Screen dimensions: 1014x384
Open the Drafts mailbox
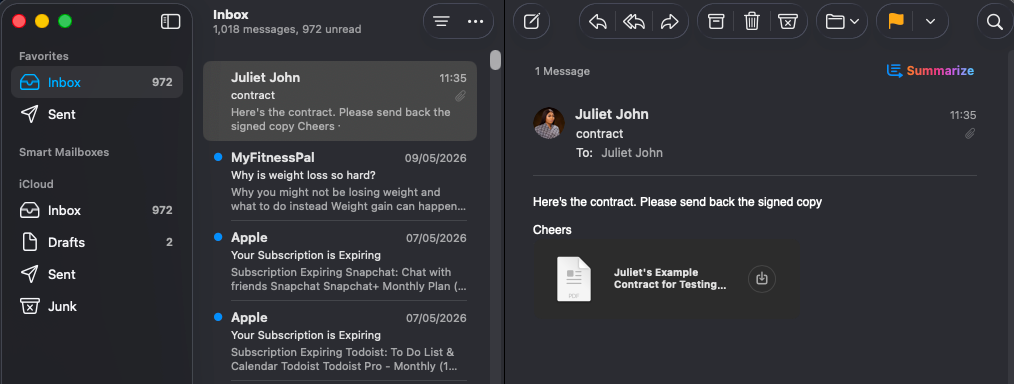click(97, 242)
